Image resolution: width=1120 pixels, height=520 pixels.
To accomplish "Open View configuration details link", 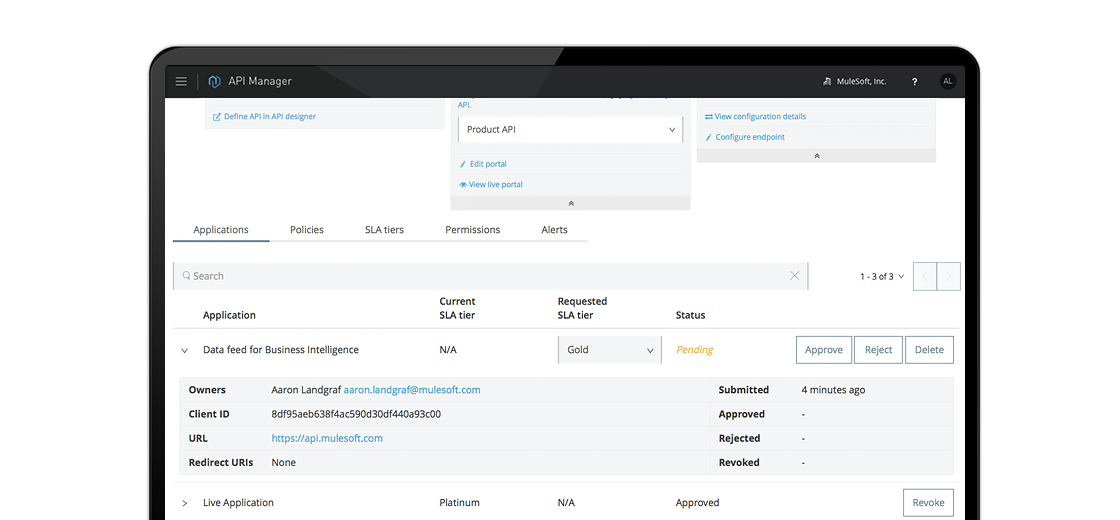I will point(760,116).
